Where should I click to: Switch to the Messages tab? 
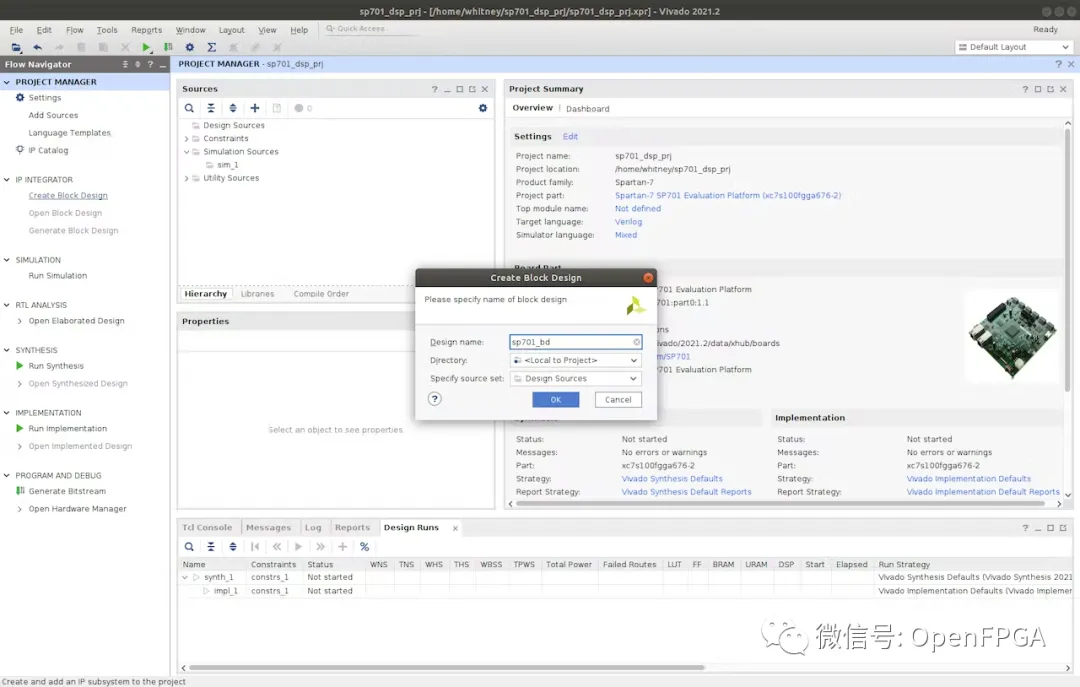pos(269,528)
